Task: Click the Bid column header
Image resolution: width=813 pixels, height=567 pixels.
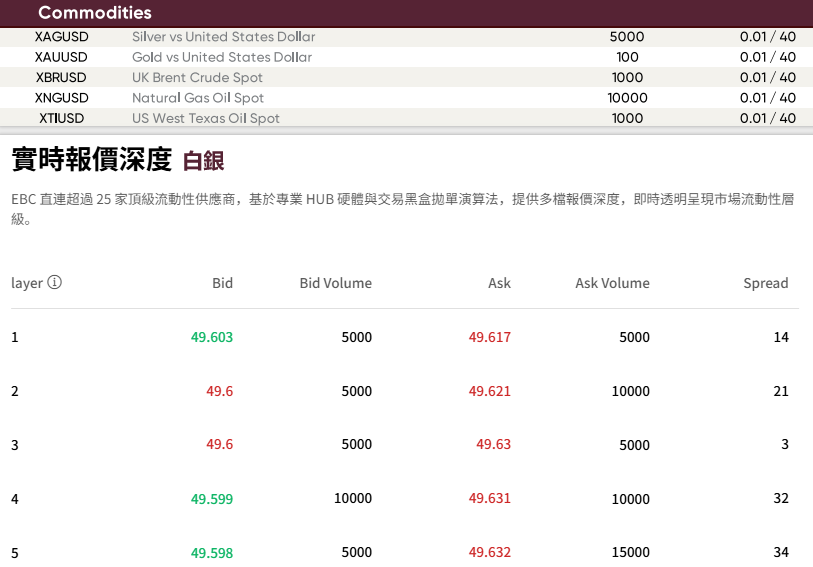Action: point(222,283)
